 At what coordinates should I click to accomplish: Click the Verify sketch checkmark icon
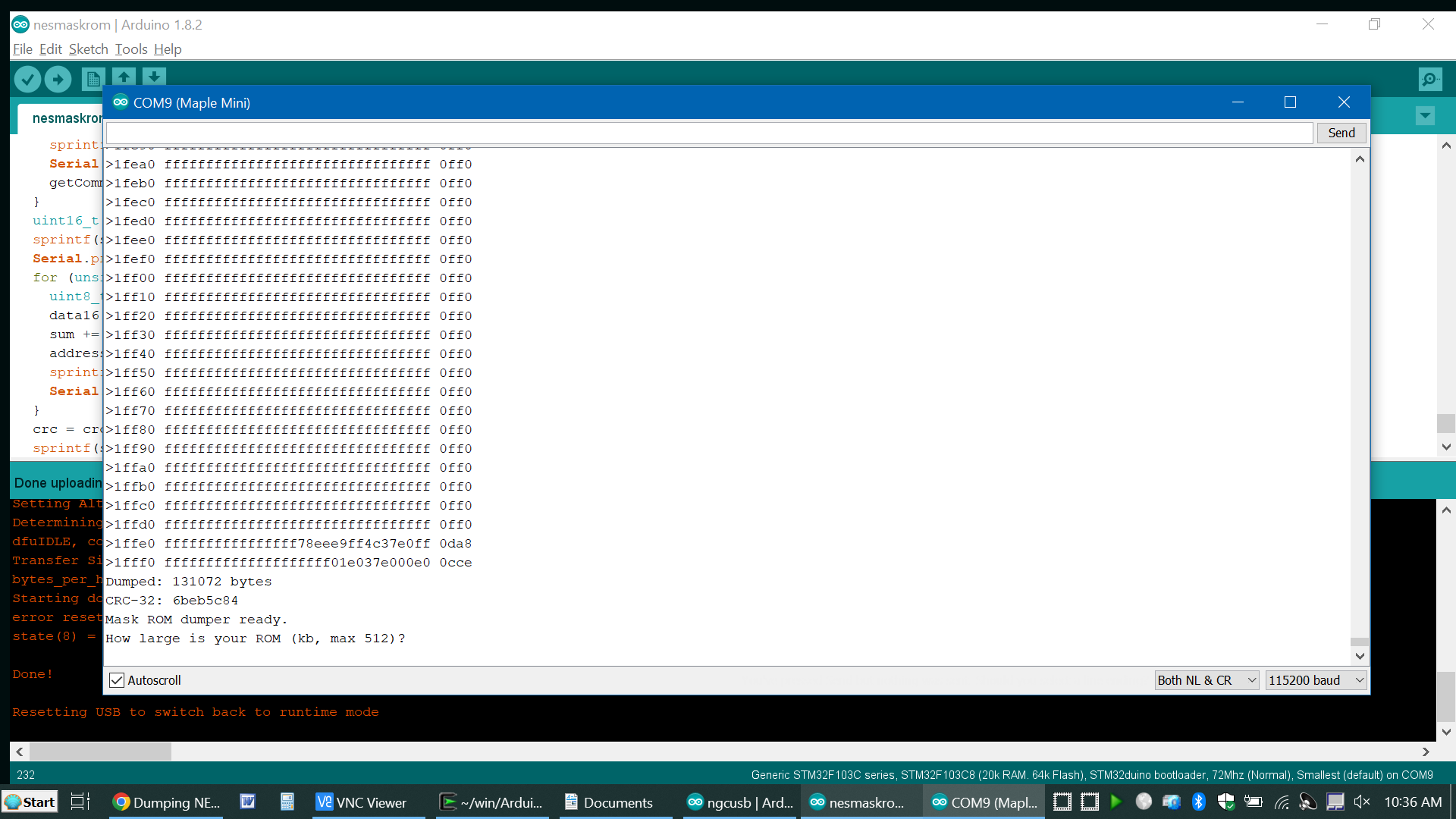(27, 78)
